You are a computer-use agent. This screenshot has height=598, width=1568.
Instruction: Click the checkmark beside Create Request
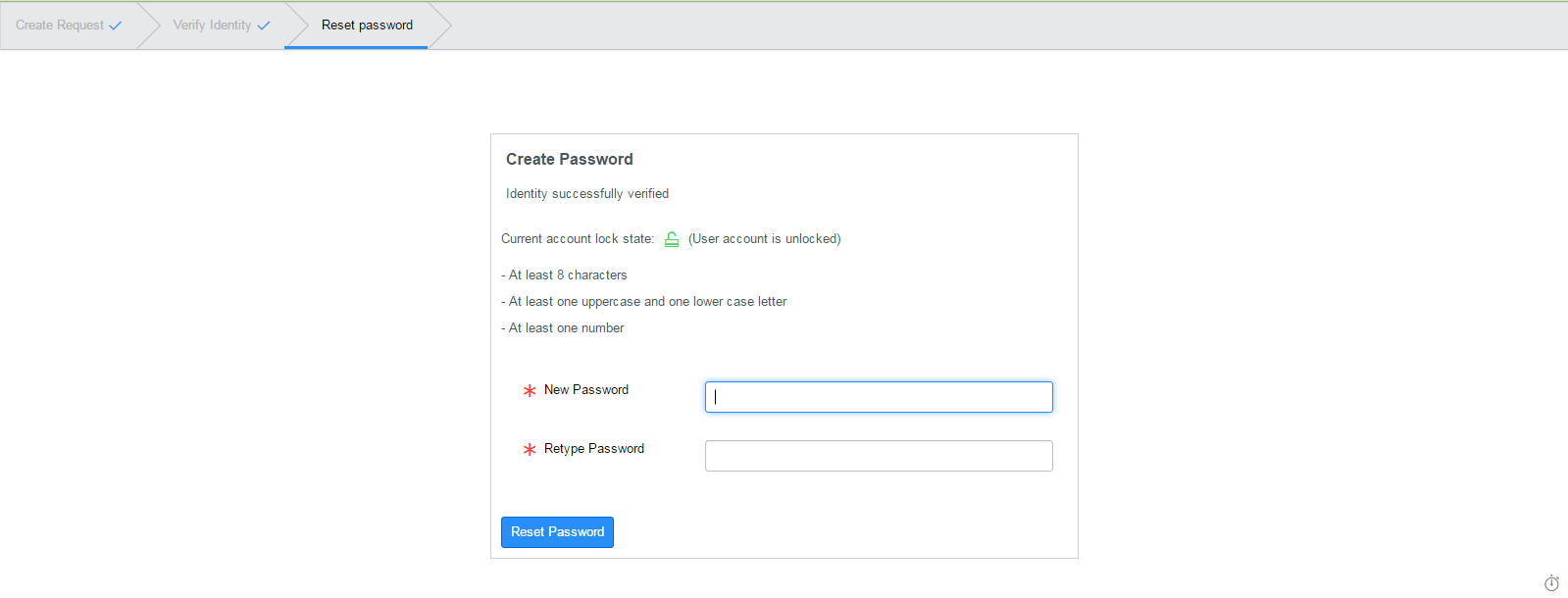coord(116,25)
